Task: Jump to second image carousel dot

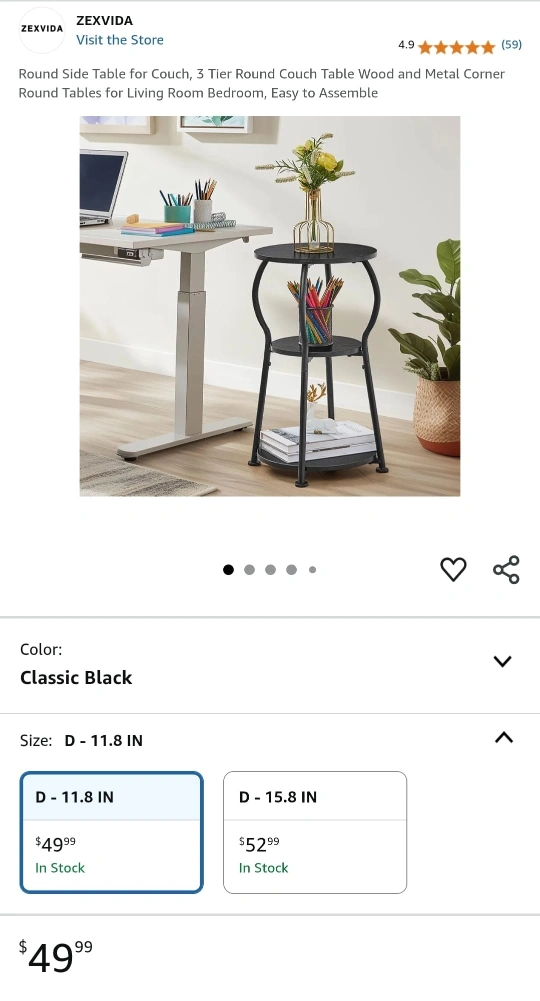Action: (x=250, y=569)
